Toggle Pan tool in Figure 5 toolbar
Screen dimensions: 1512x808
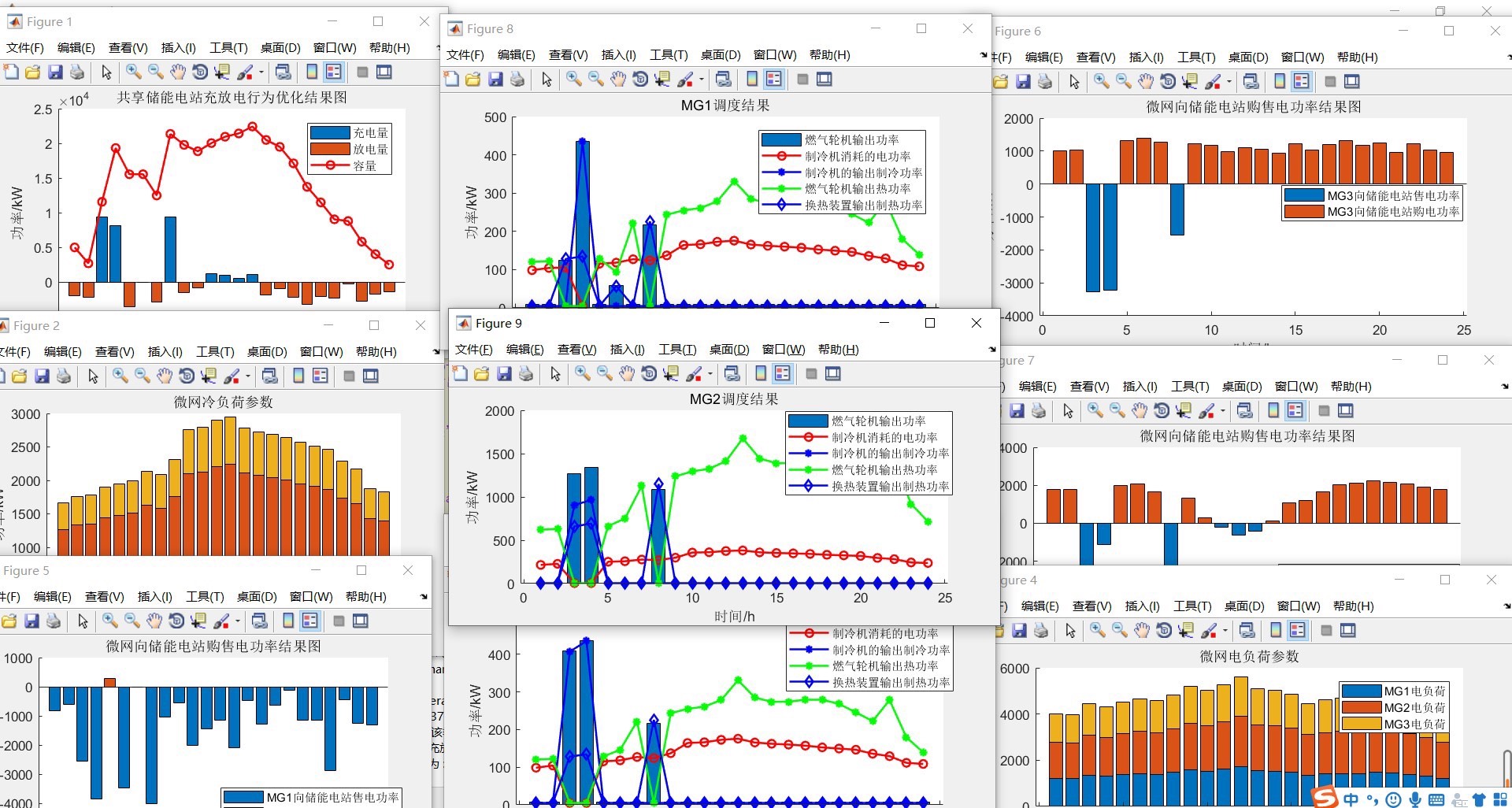tap(154, 621)
